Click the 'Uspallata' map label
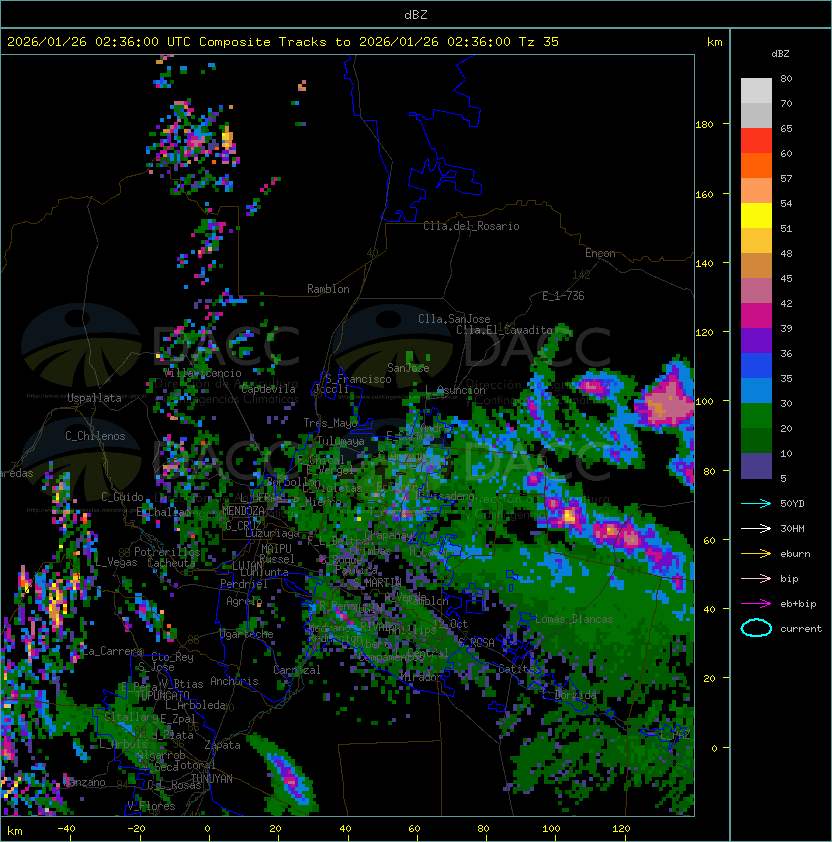The height and width of the screenshot is (842, 832). 94,398
